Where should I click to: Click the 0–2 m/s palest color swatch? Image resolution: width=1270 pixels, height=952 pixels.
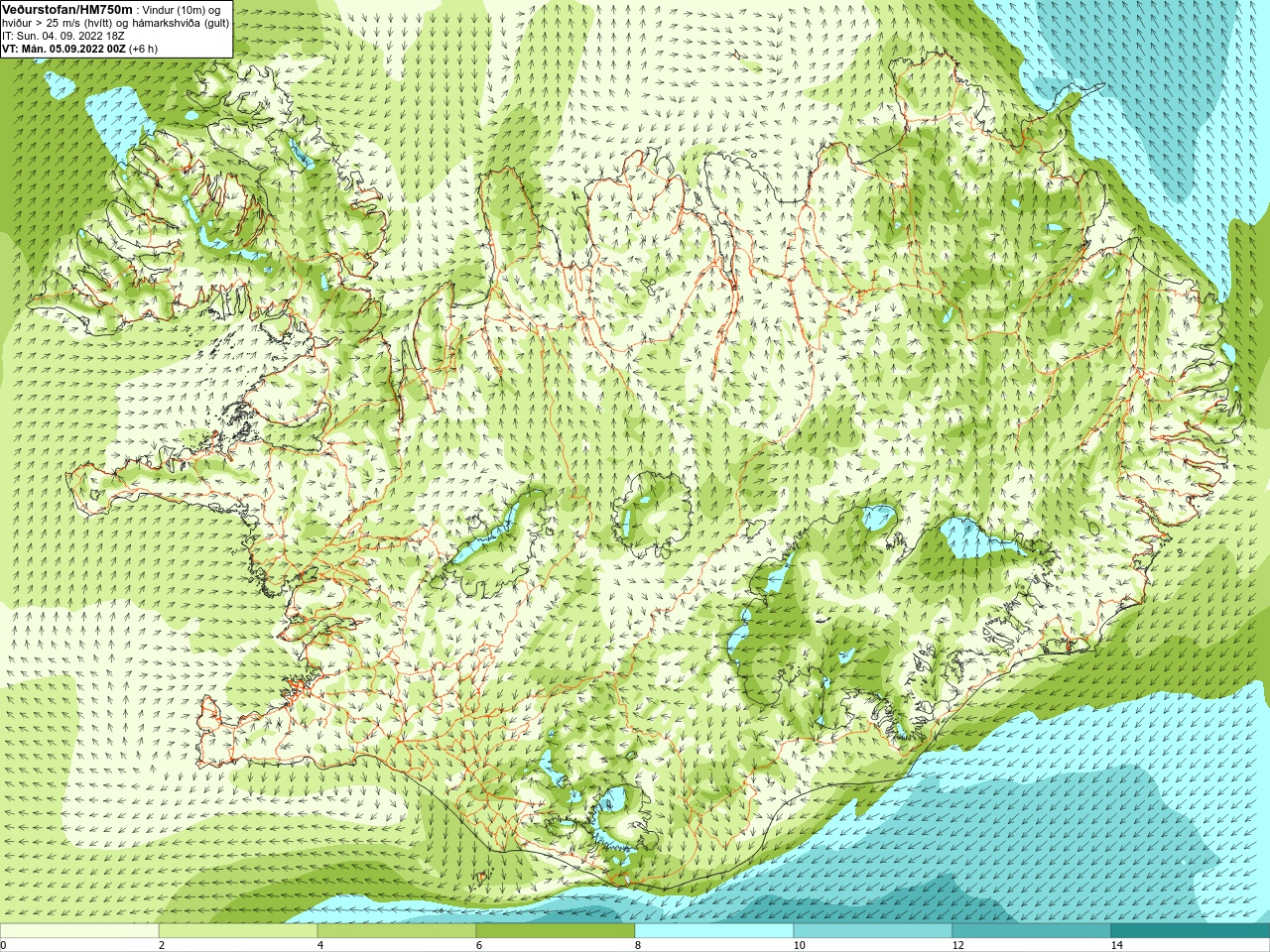click(79, 931)
